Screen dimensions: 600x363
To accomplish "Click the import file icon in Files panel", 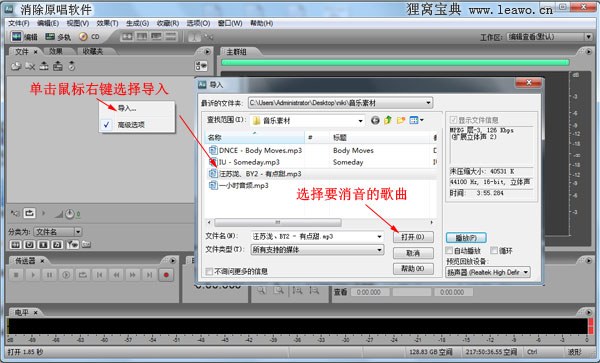I will tap(16, 66).
